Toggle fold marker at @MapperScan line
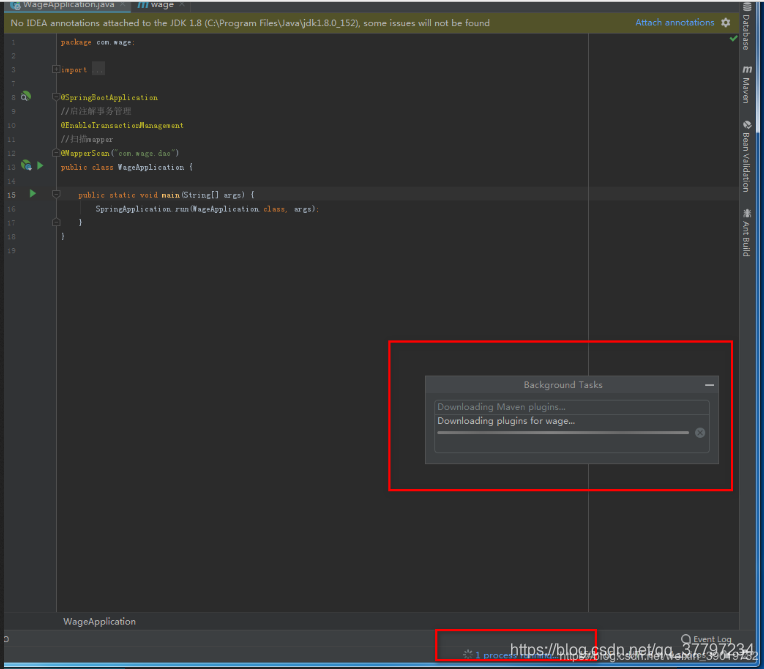The image size is (764, 669). 56,153
